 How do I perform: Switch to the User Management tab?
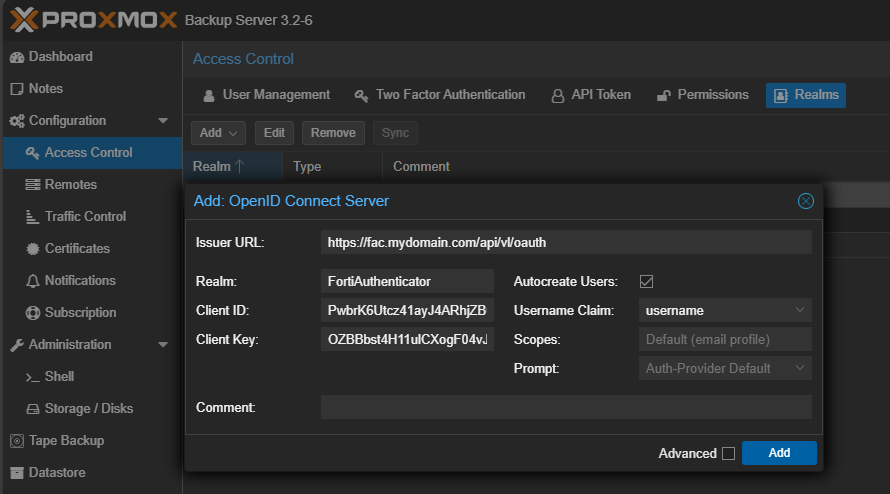click(266, 95)
